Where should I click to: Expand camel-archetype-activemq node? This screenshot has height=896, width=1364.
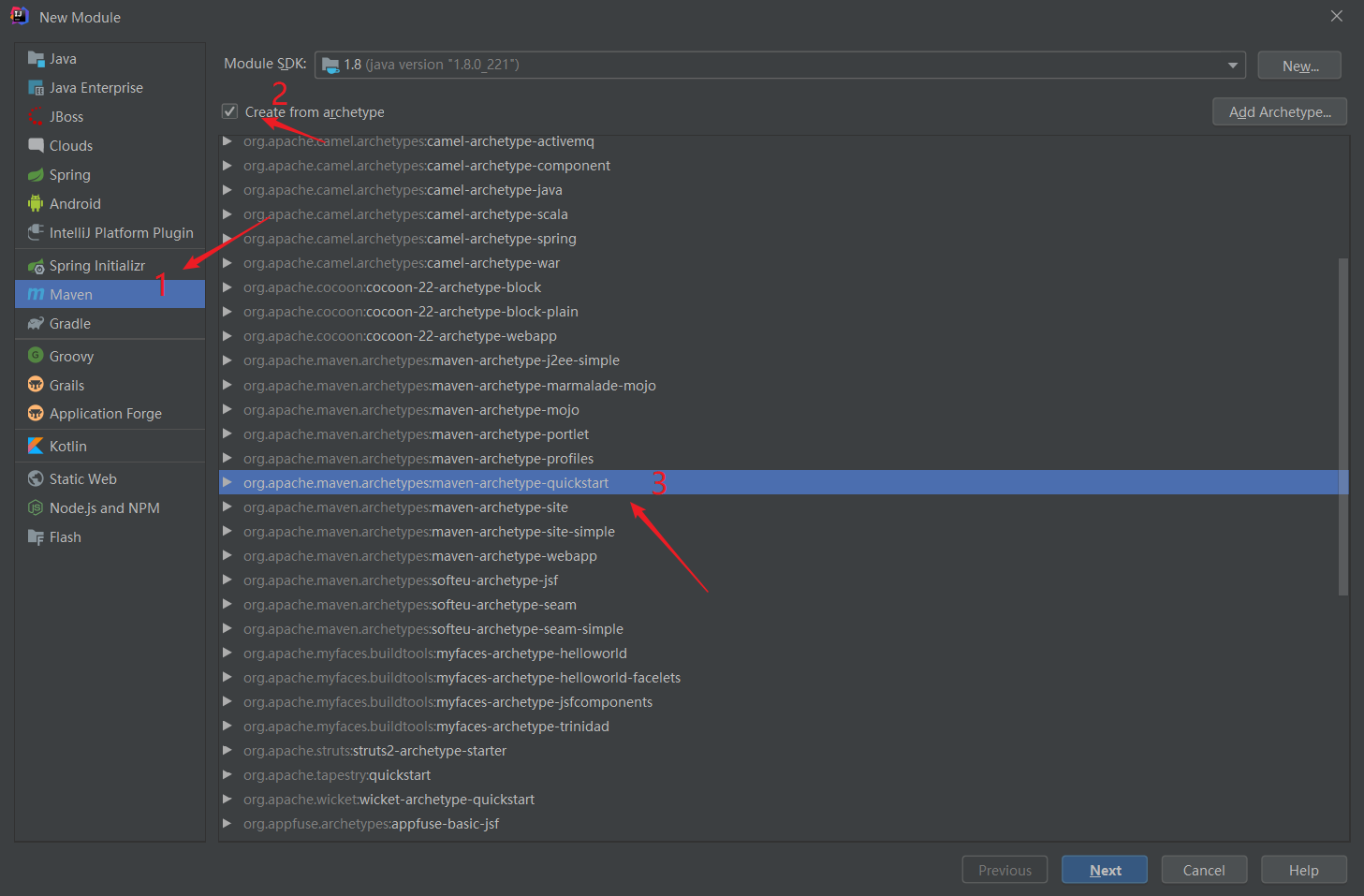tap(227, 141)
